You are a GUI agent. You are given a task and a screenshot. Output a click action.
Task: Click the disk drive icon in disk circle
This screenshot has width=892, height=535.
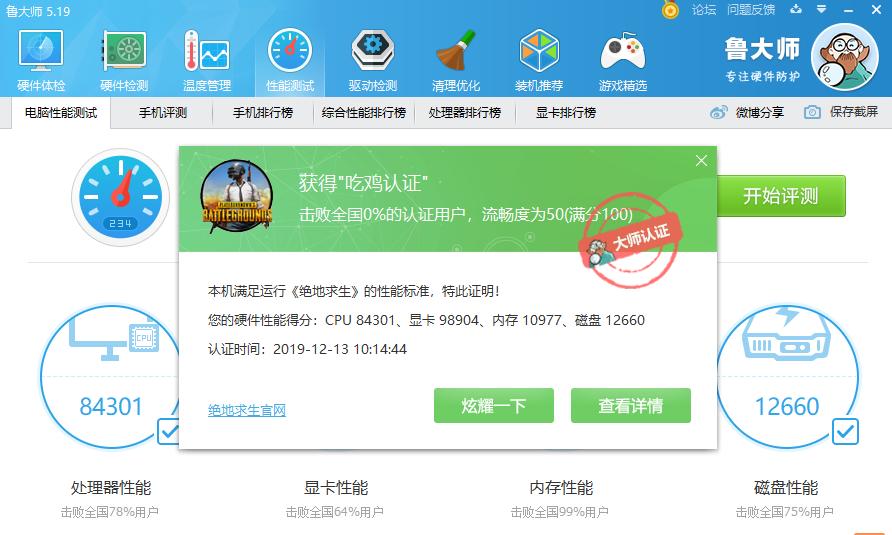tap(786, 334)
